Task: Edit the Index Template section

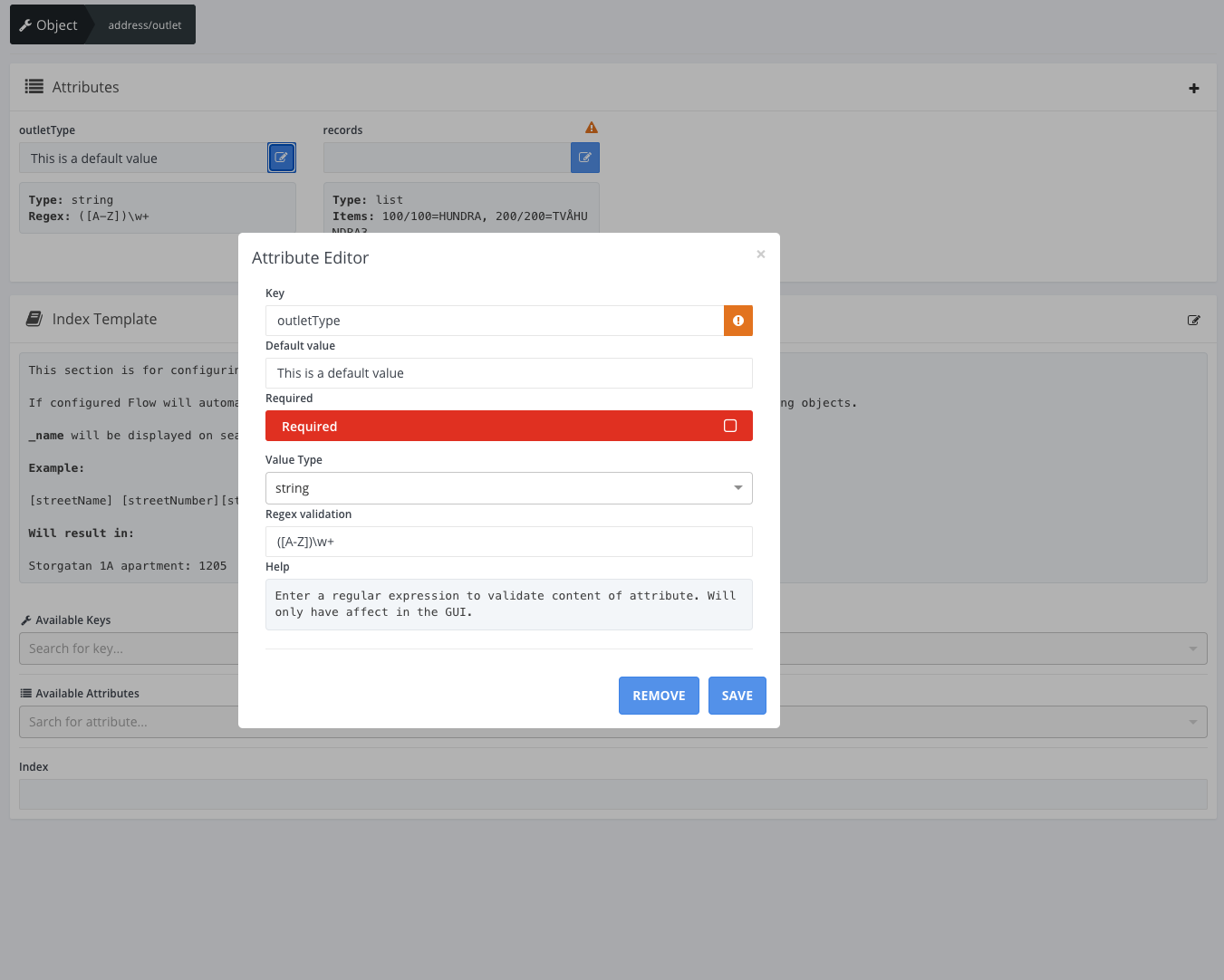Action: click(x=1194, y=320)
